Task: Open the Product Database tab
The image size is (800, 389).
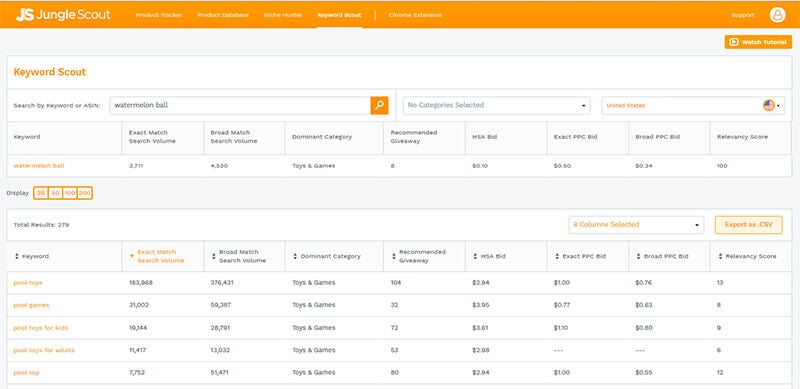Action: pyautogui.click(x=223, y=15)
